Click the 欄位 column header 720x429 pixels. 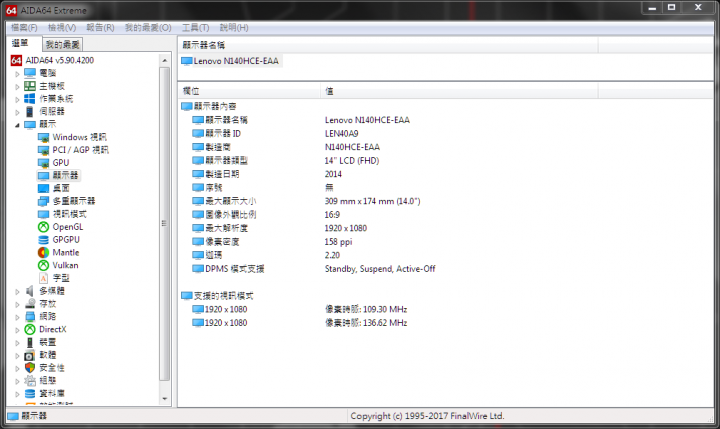point(249,91)
